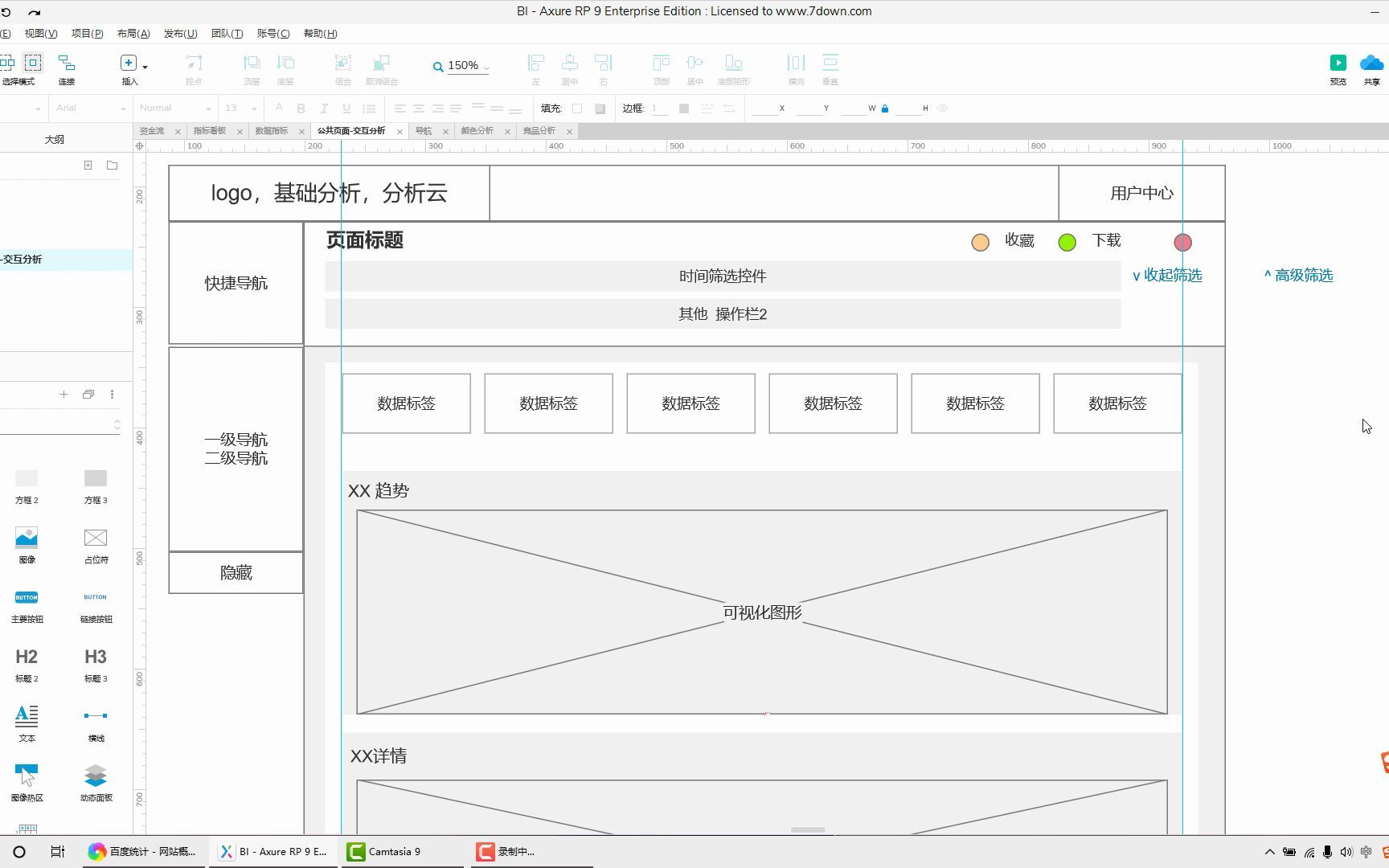Click the Redo arrow icon
Screen dimensions: 1389x868
point(34,13)
